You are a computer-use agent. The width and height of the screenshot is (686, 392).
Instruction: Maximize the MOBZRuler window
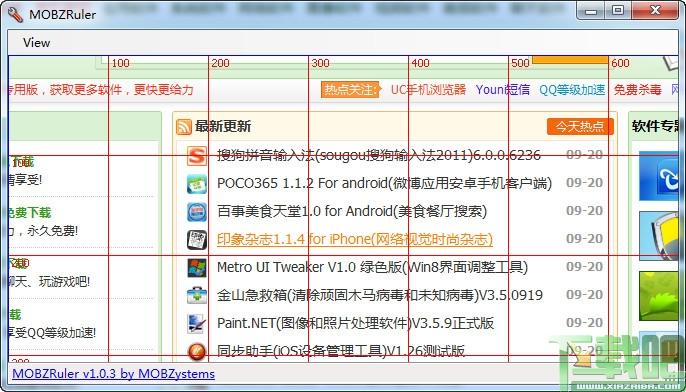[617, 10]
